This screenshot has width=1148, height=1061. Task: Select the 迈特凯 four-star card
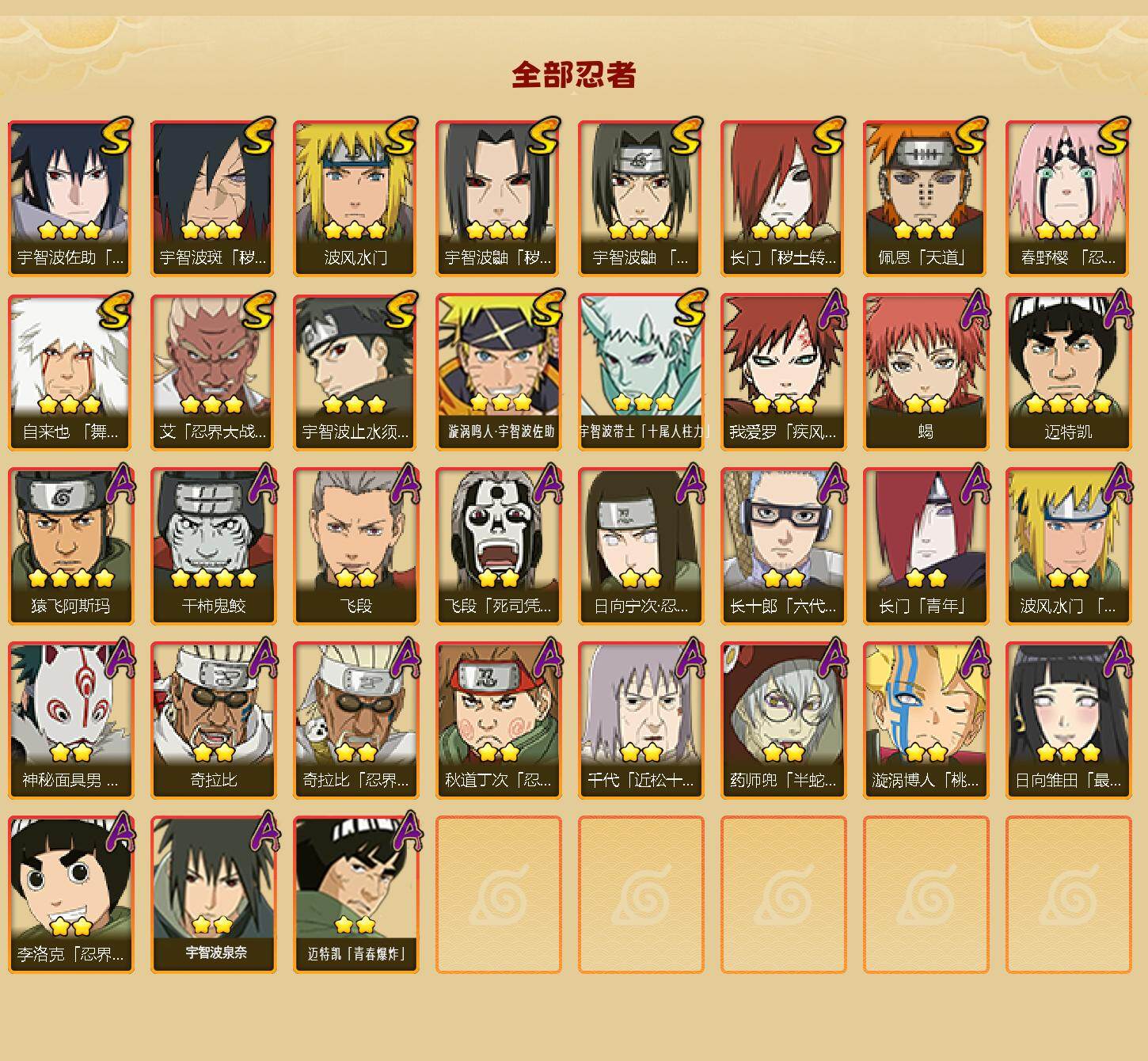pos(1068,372)
